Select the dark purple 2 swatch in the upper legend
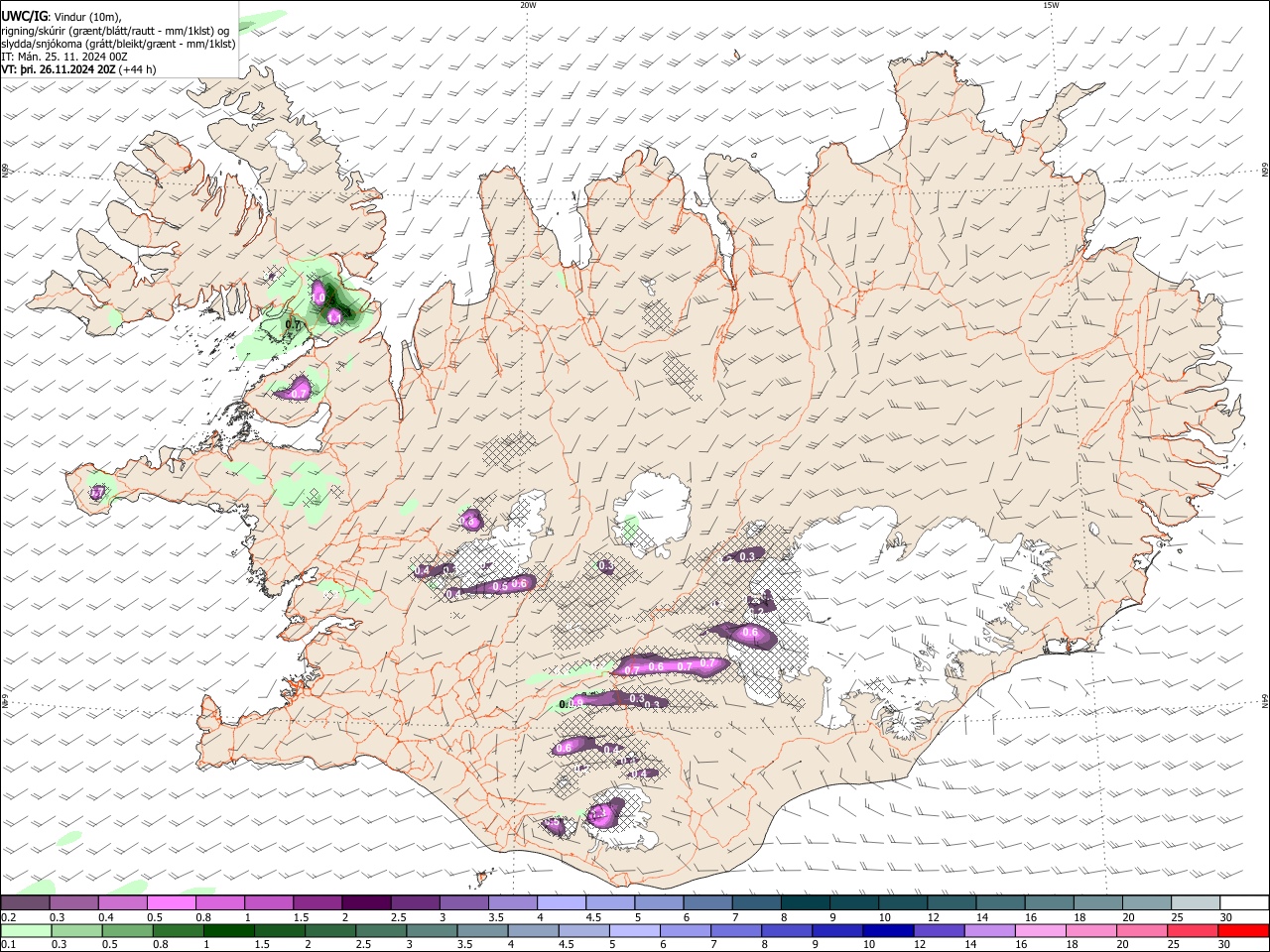 (366, 902)
